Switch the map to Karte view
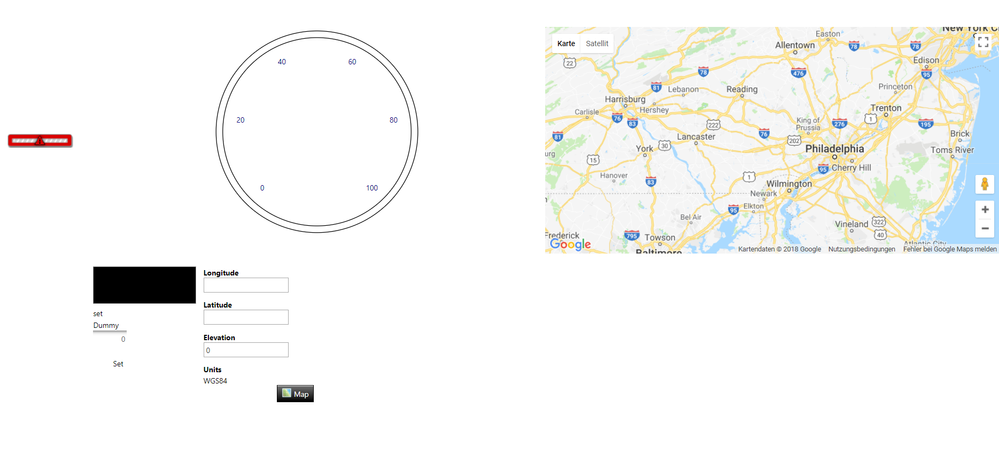999x451 pixels. coord(566,43)
